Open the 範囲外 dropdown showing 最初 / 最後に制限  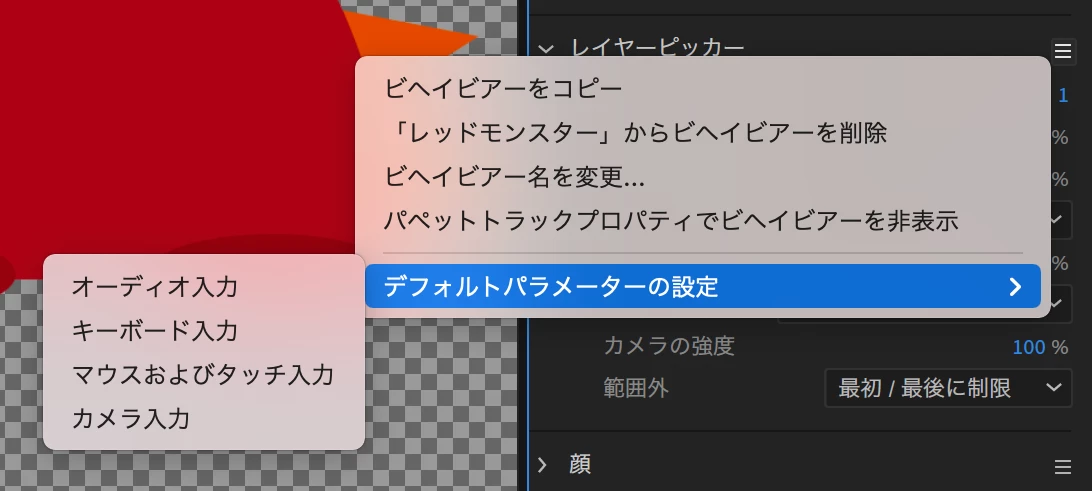pos(948,389)
